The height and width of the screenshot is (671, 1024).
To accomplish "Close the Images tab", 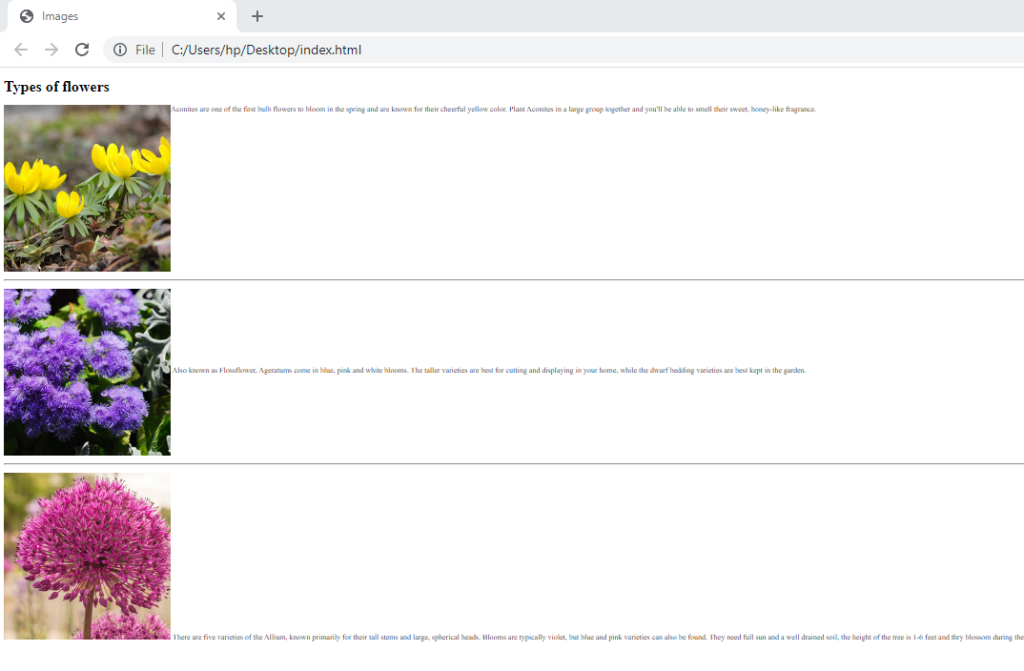I will click(221, 16).
